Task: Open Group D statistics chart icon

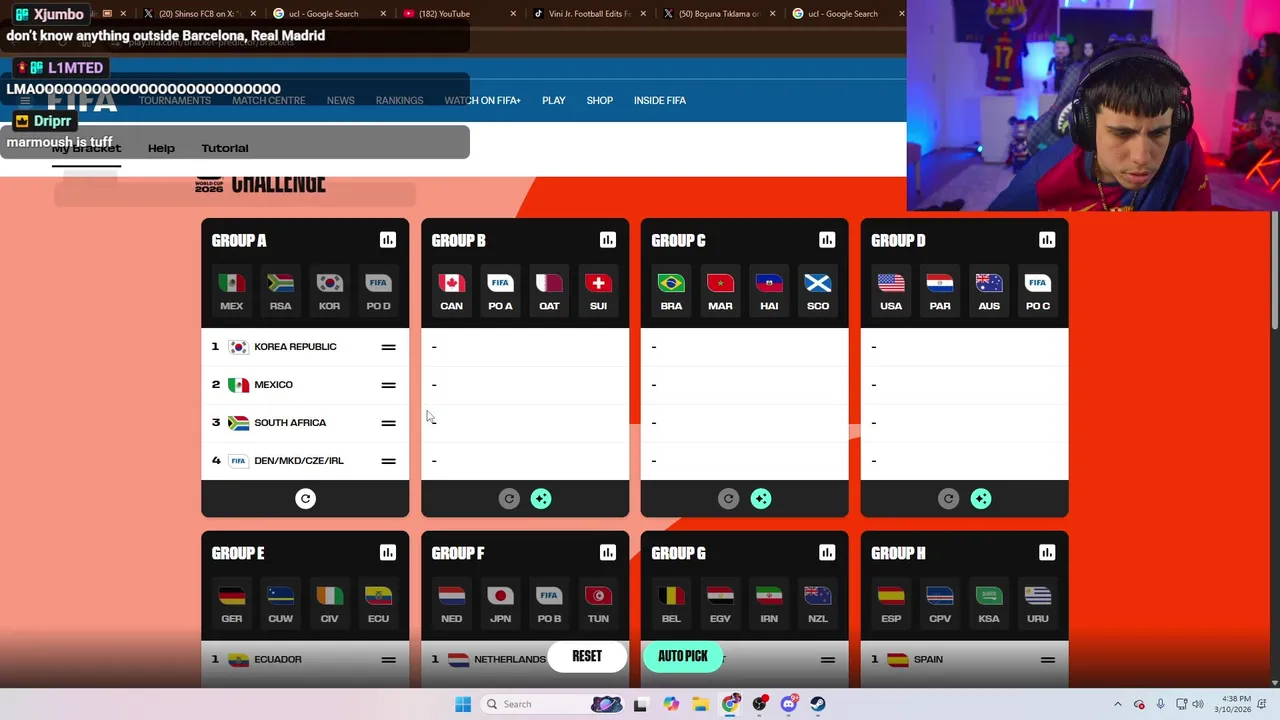Action: [x=1047, y=240]
